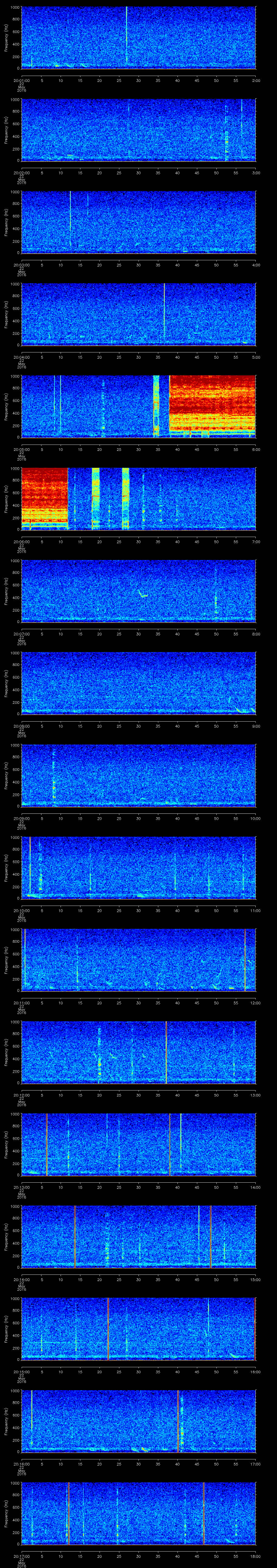Image resolution: width=277 pixels, height=1568 pixels.
Task: Click the '14:00' end time label
Action: (x=256, y=1187)
